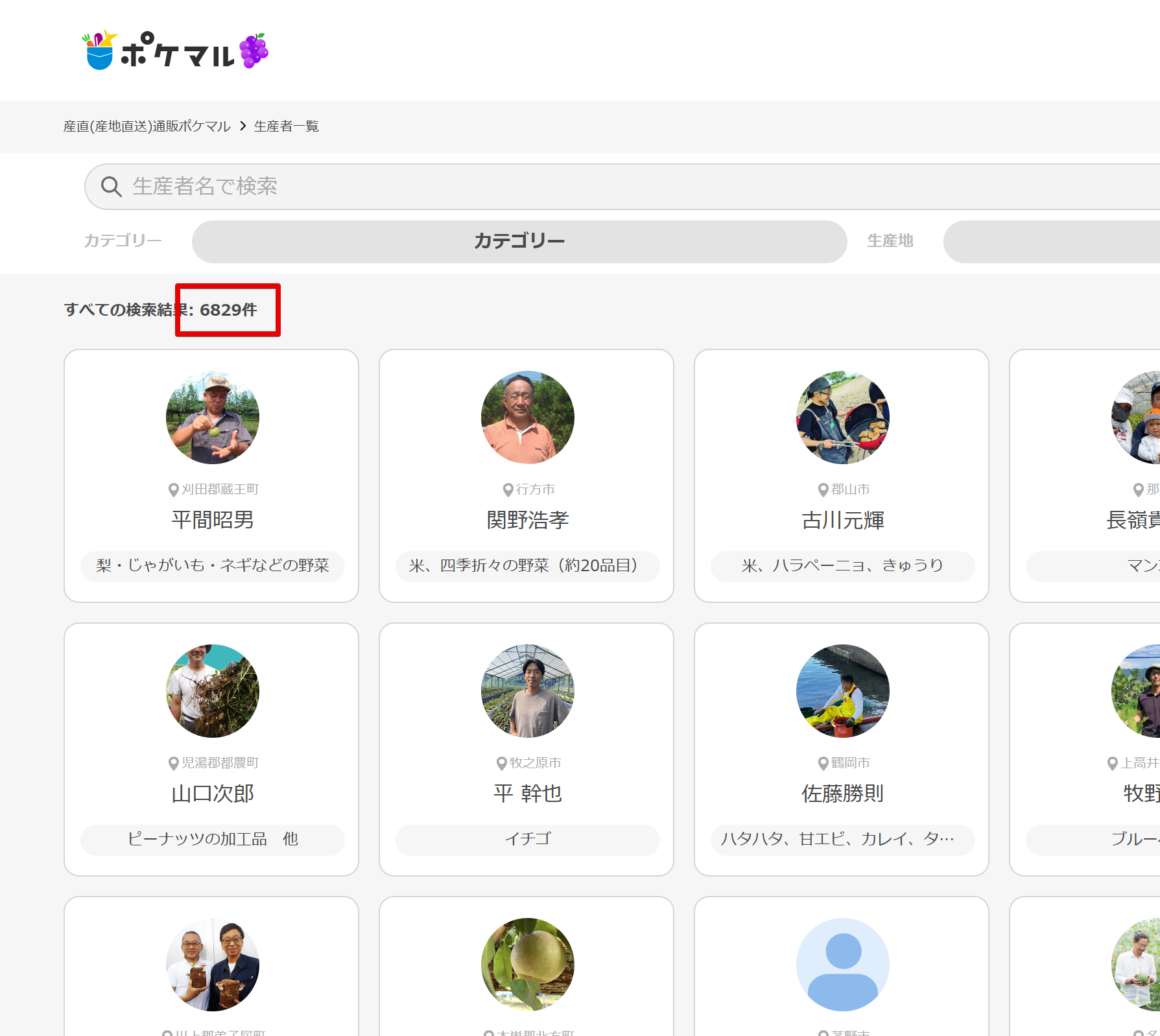Click the Pocket Marche logo
Screen dimensions: 1160x1036
(175, 51)
